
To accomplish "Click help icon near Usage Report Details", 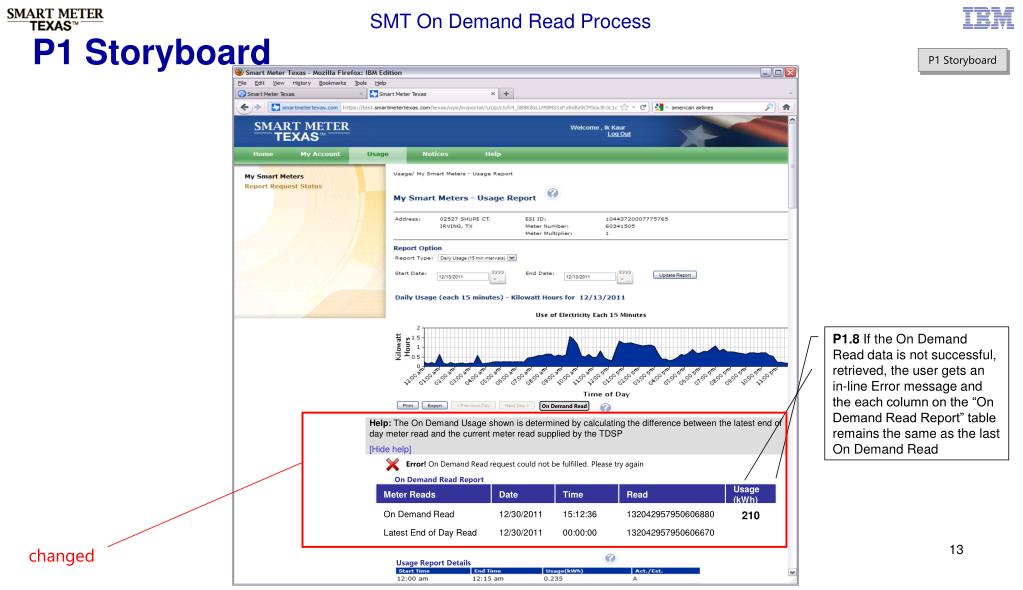I will (610, 558).
